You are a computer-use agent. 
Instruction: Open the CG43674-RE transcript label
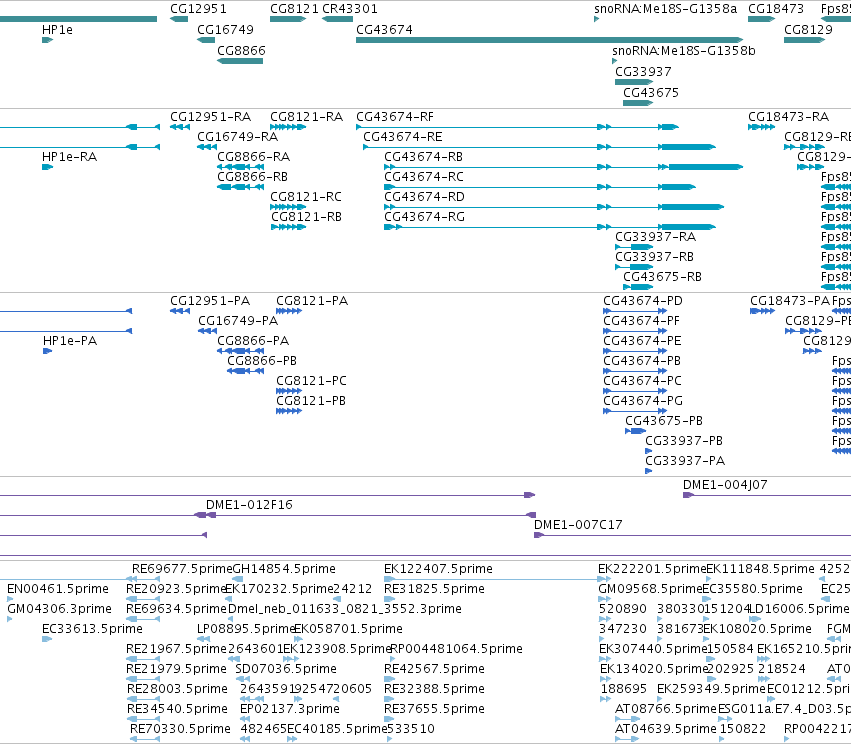click(403, 137)
